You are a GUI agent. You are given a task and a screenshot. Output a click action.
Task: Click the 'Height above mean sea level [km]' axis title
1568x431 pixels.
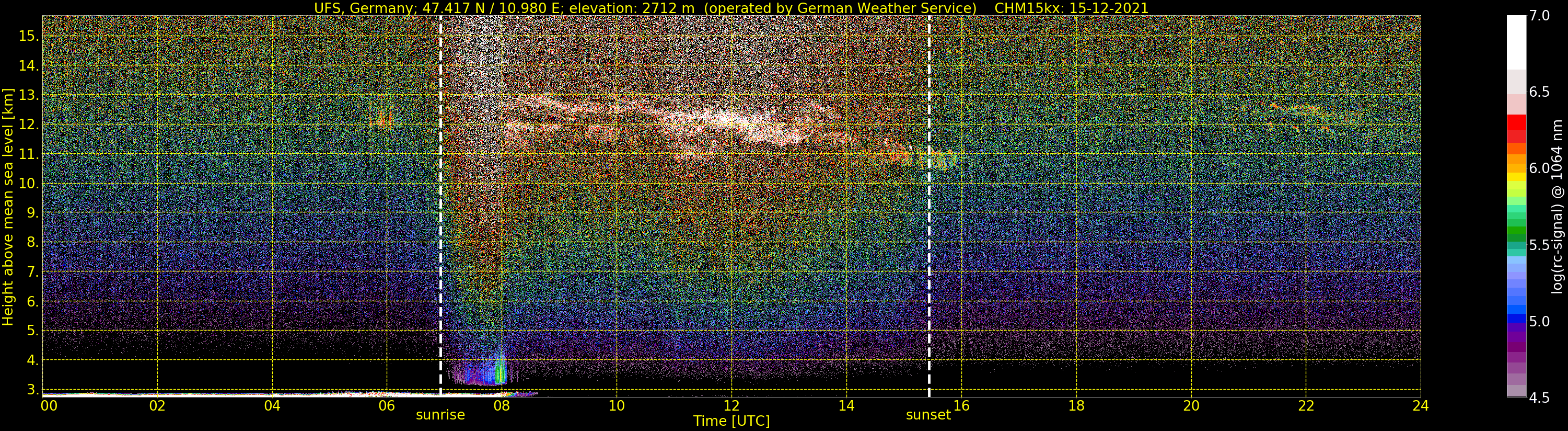click(8, 206)
